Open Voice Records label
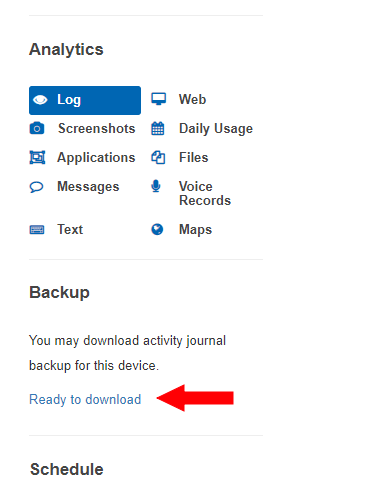This screenshot has width=391, height=501. click(x=205, y=193)
